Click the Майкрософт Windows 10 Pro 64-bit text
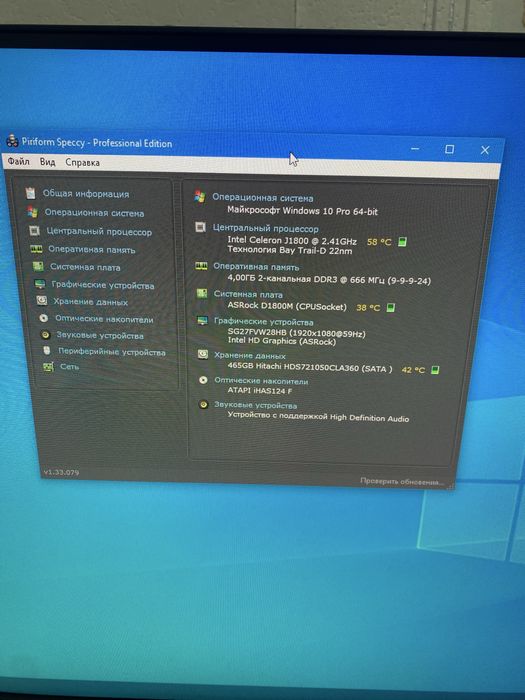 pos(302,210)
